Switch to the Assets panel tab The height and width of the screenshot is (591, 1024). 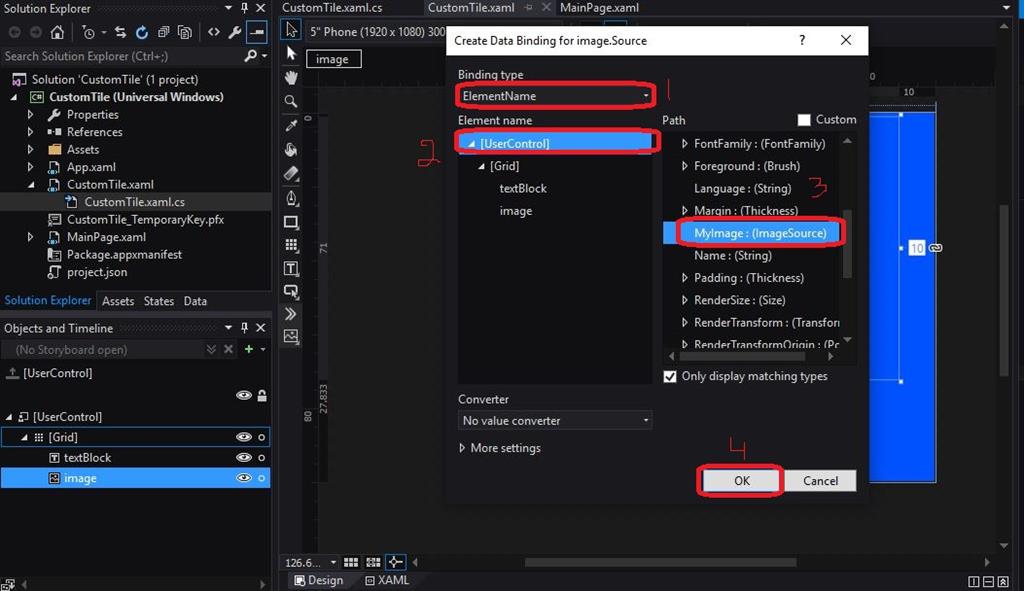pyautogui.click(x=118, y=301)
